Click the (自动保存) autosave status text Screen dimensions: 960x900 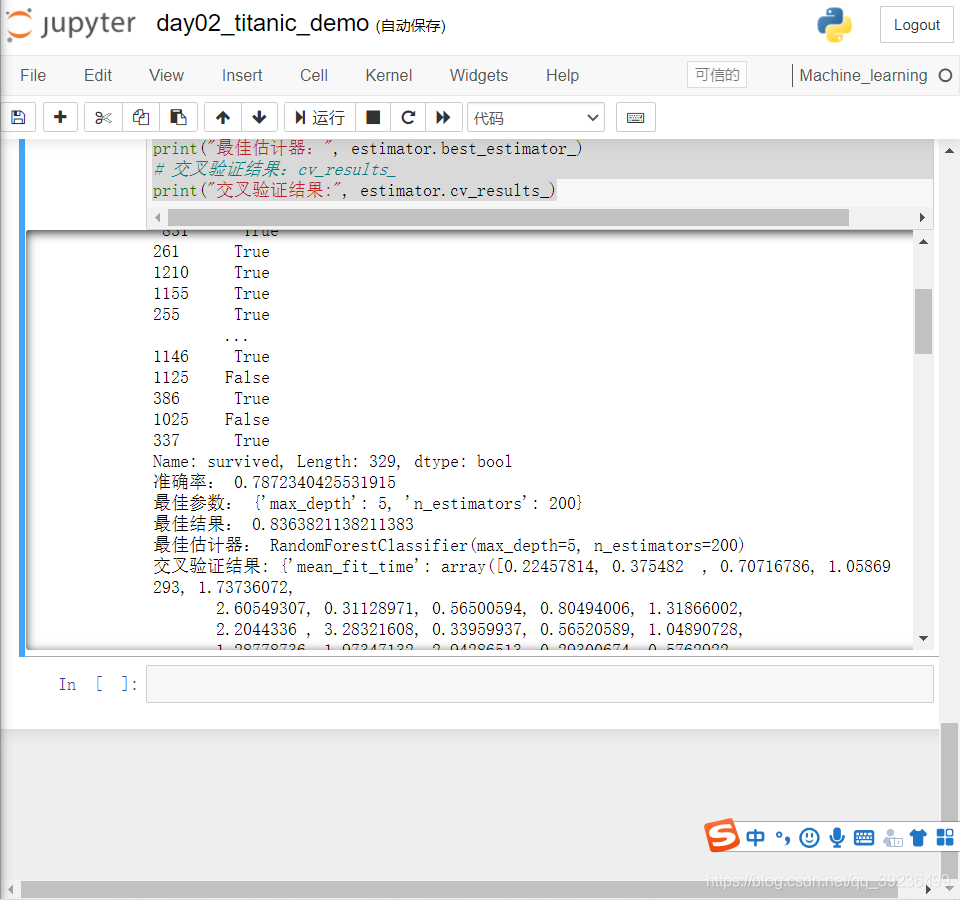410,26
